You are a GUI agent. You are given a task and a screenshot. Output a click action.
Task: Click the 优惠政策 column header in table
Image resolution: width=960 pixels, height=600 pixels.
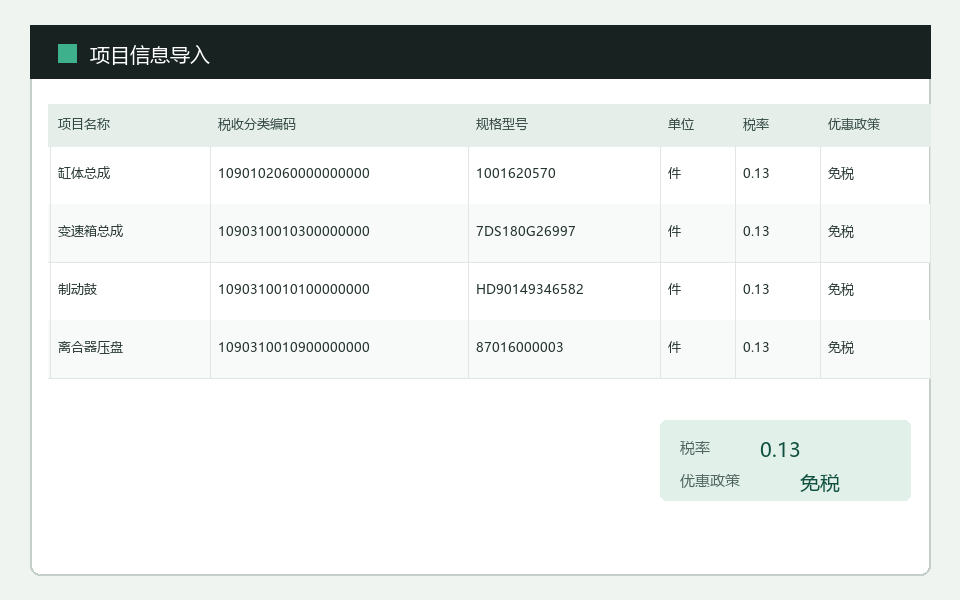pos(853,124)
